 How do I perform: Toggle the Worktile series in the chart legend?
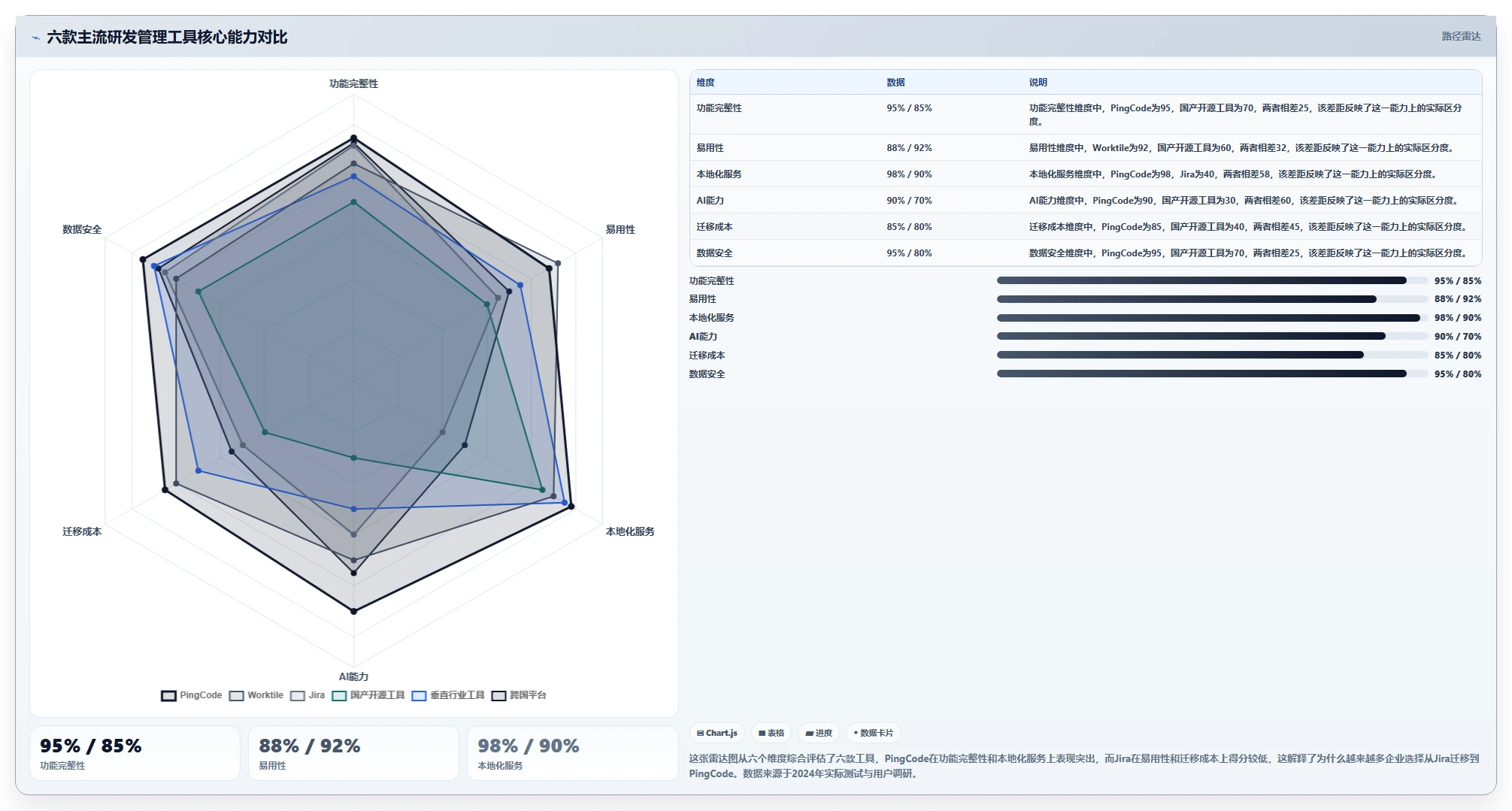pyautogui.click(x=256, y=695)
